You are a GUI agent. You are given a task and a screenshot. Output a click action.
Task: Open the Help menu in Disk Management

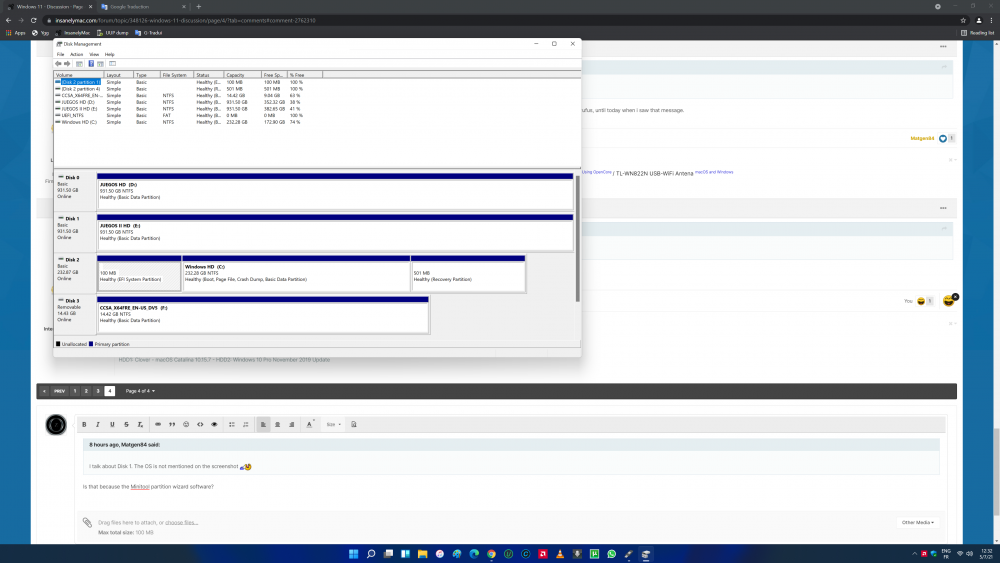coord(110,54)
